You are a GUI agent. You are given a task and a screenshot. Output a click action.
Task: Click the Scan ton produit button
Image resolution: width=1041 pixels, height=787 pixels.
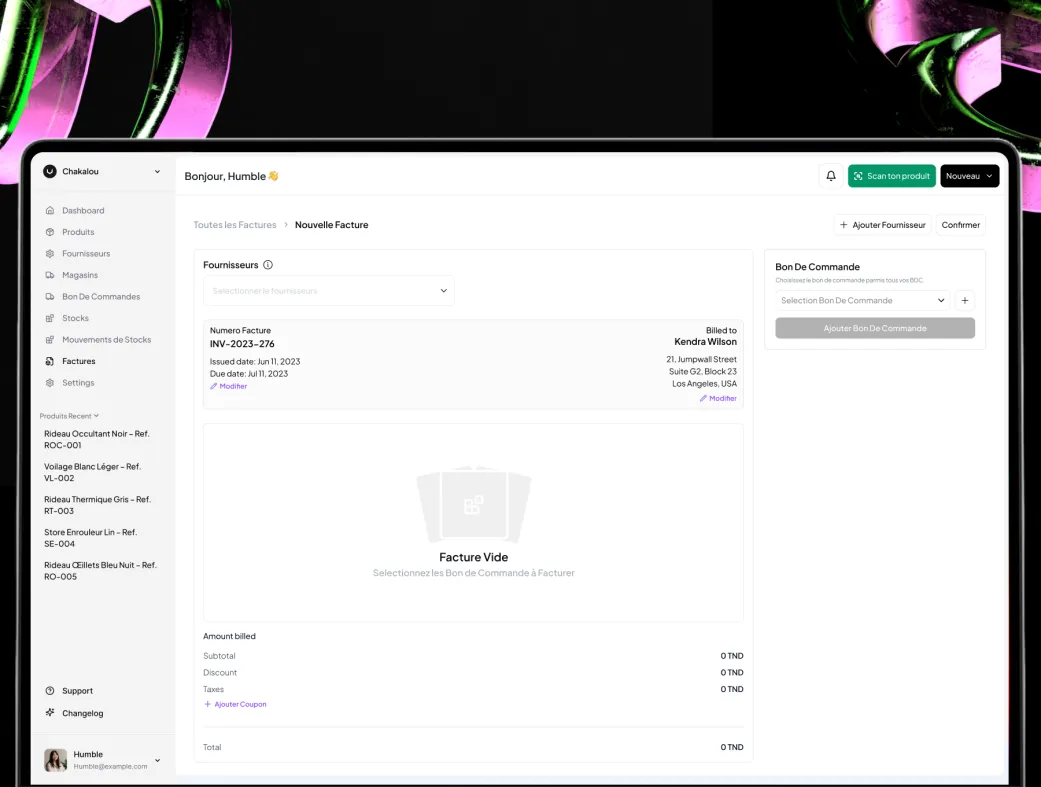pos(891,176)
